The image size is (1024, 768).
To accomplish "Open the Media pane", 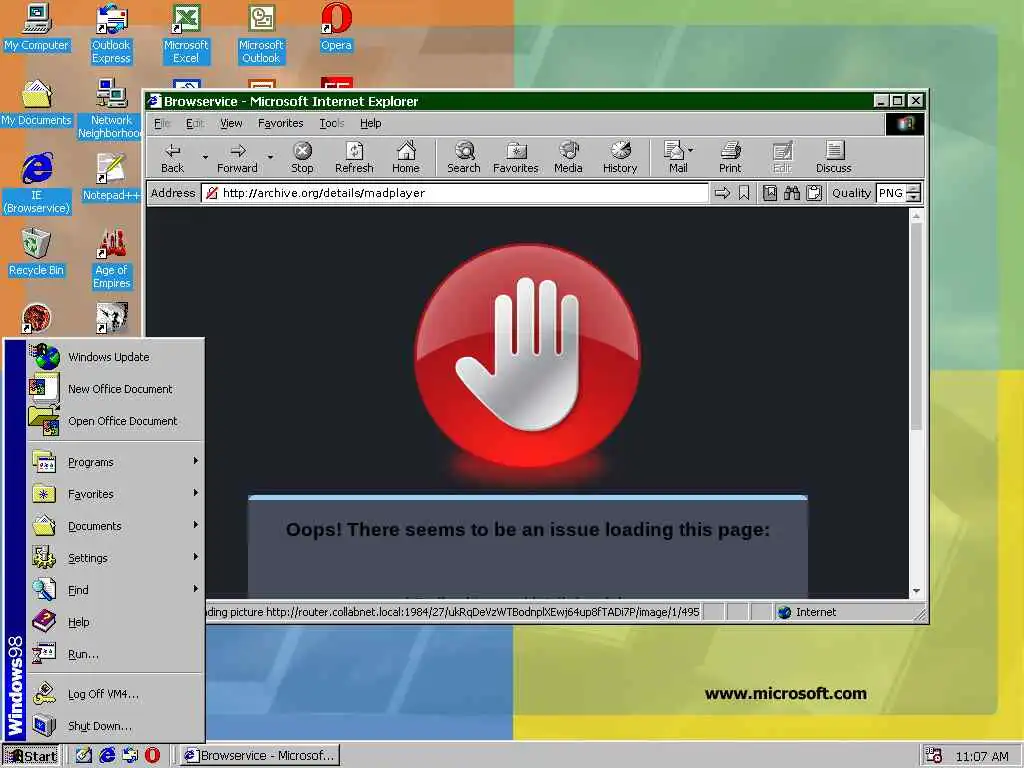I will 568,158.
